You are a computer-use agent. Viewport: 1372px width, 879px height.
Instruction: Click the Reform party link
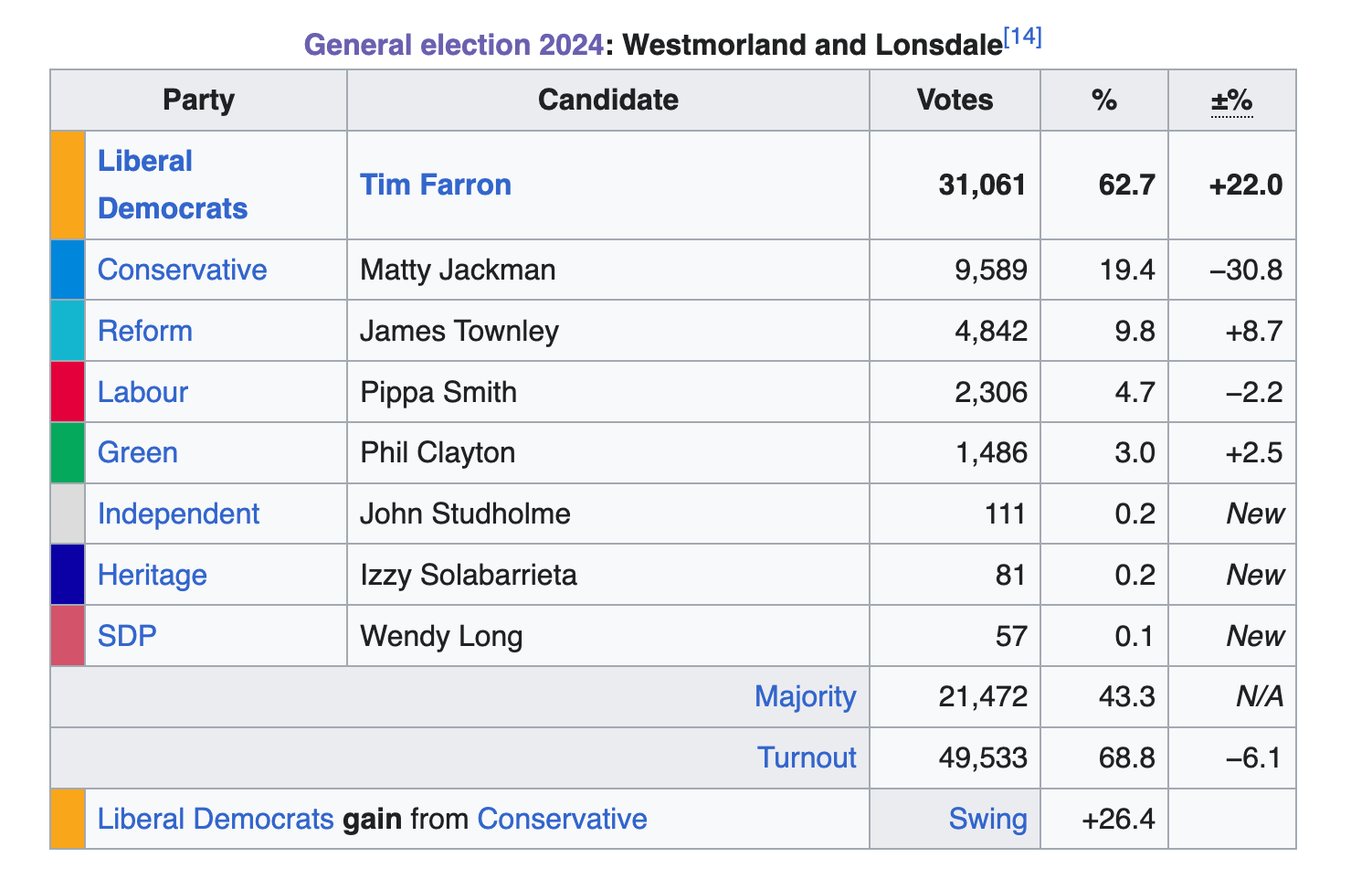click(145, 331)
